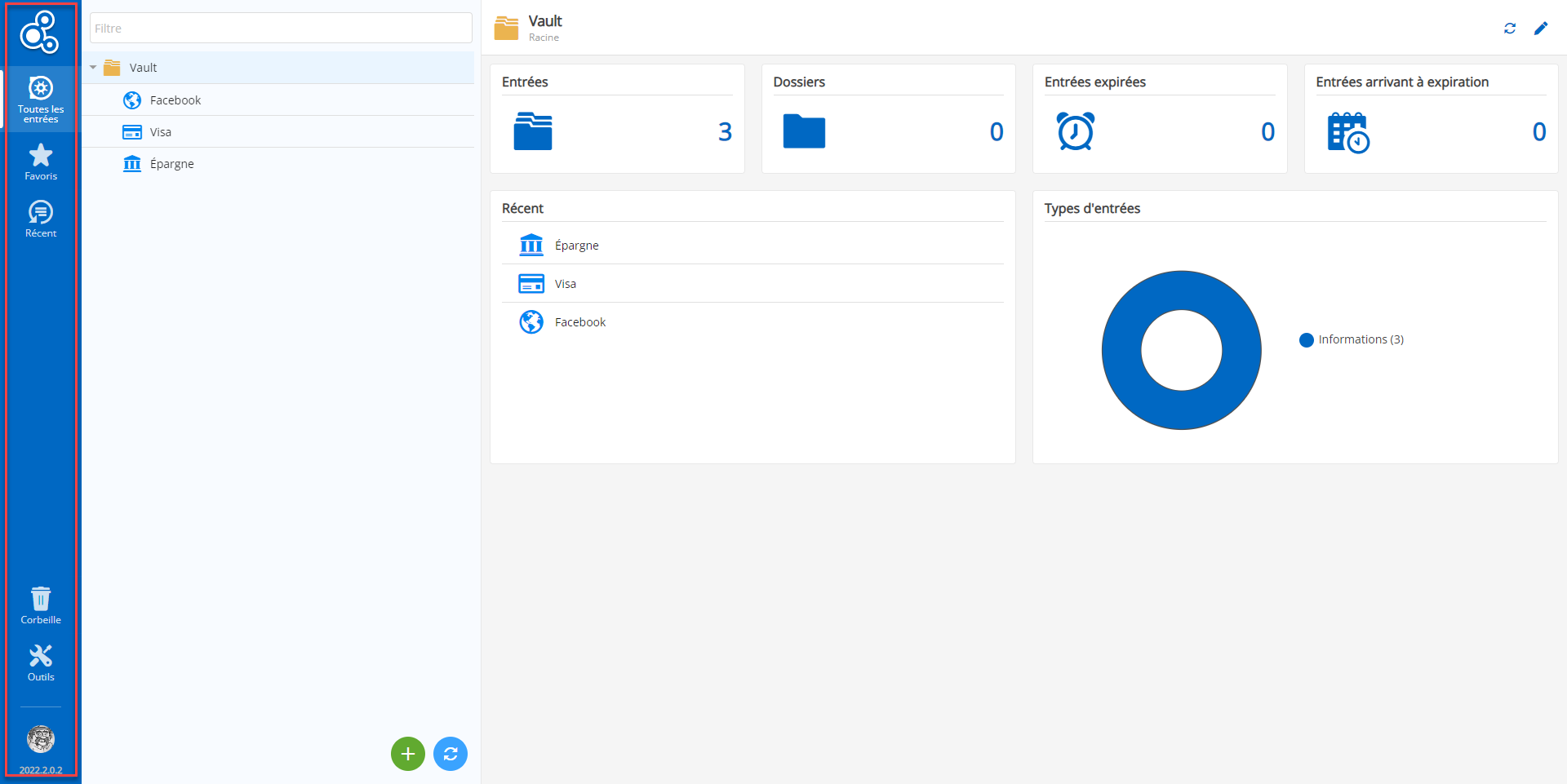The width and height of the screenshot is (1567, 784).
Task: Open Épargne from the Récent list
Action: click(x=576, y=246)
